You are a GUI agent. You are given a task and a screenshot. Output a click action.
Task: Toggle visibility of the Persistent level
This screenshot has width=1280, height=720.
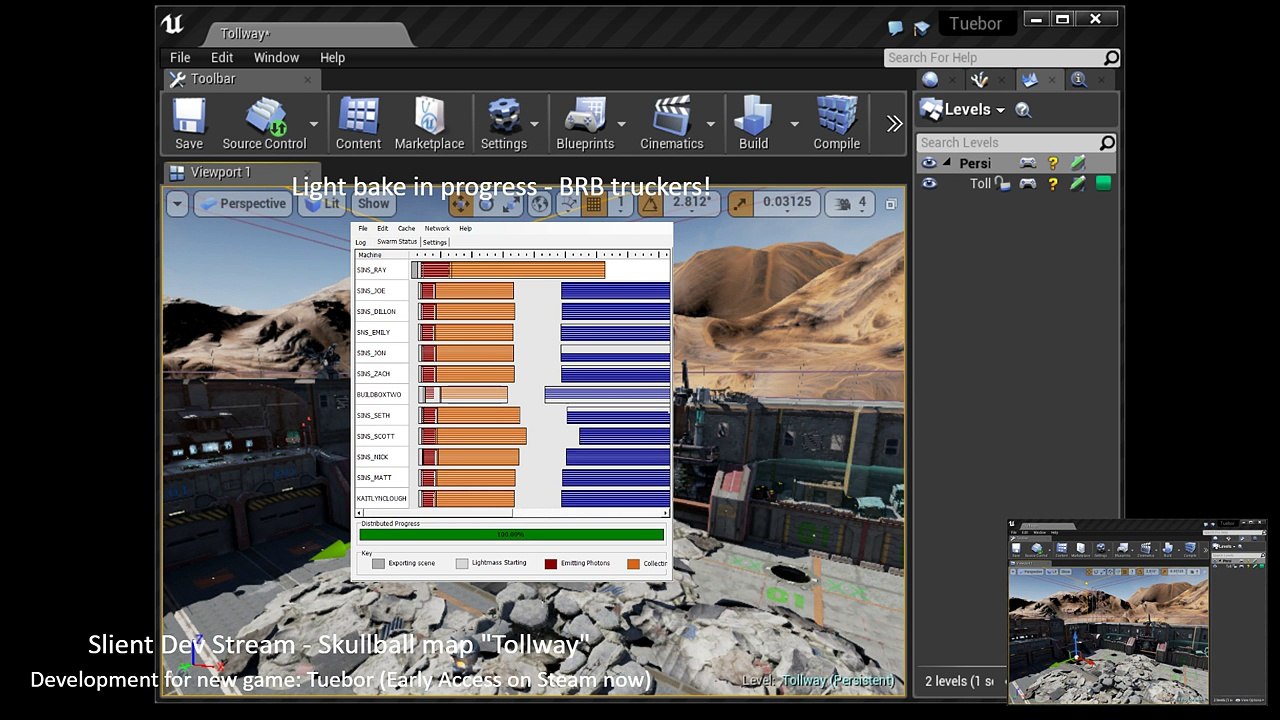click(930, 163)
